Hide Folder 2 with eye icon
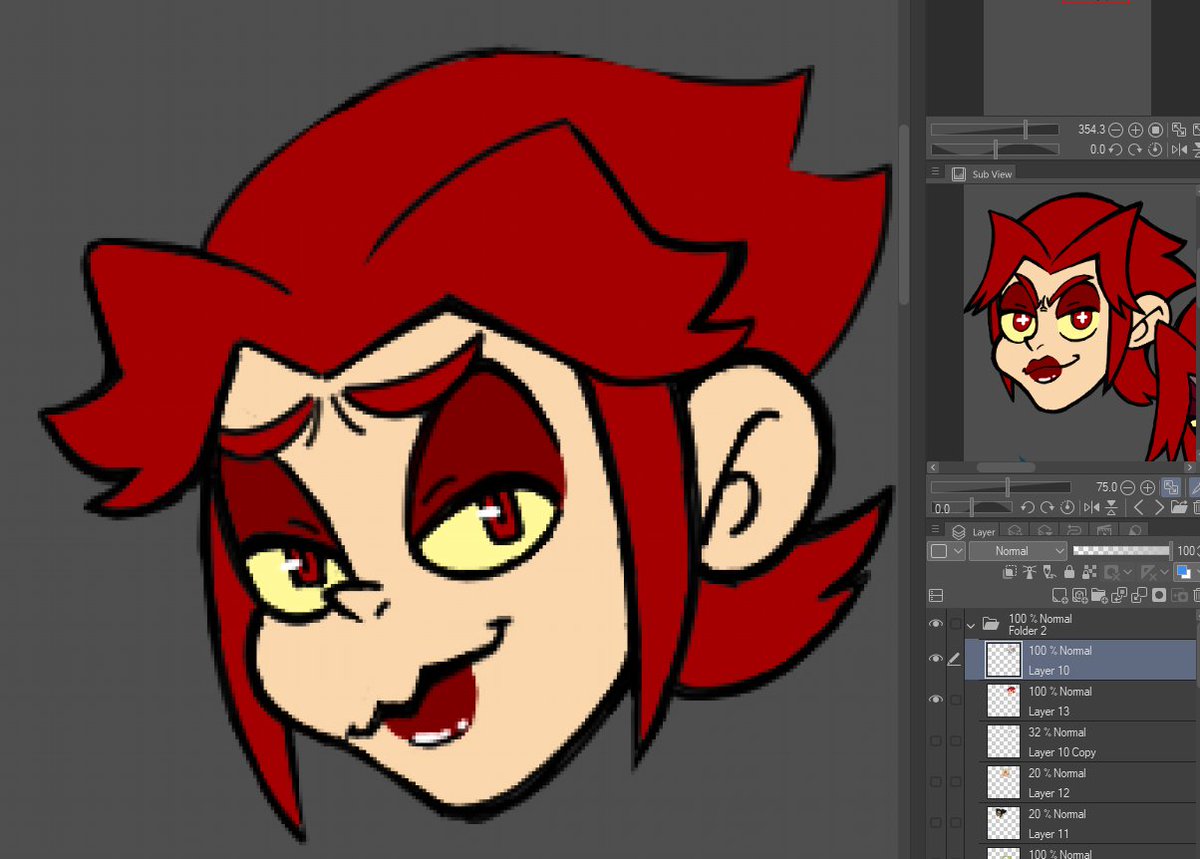The height and width of the screenshot is (859, 1200). pyautogui.click(x=936, y=624)
